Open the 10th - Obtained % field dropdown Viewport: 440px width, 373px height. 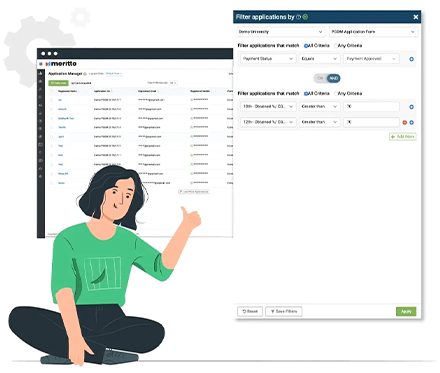pos(268,106)
